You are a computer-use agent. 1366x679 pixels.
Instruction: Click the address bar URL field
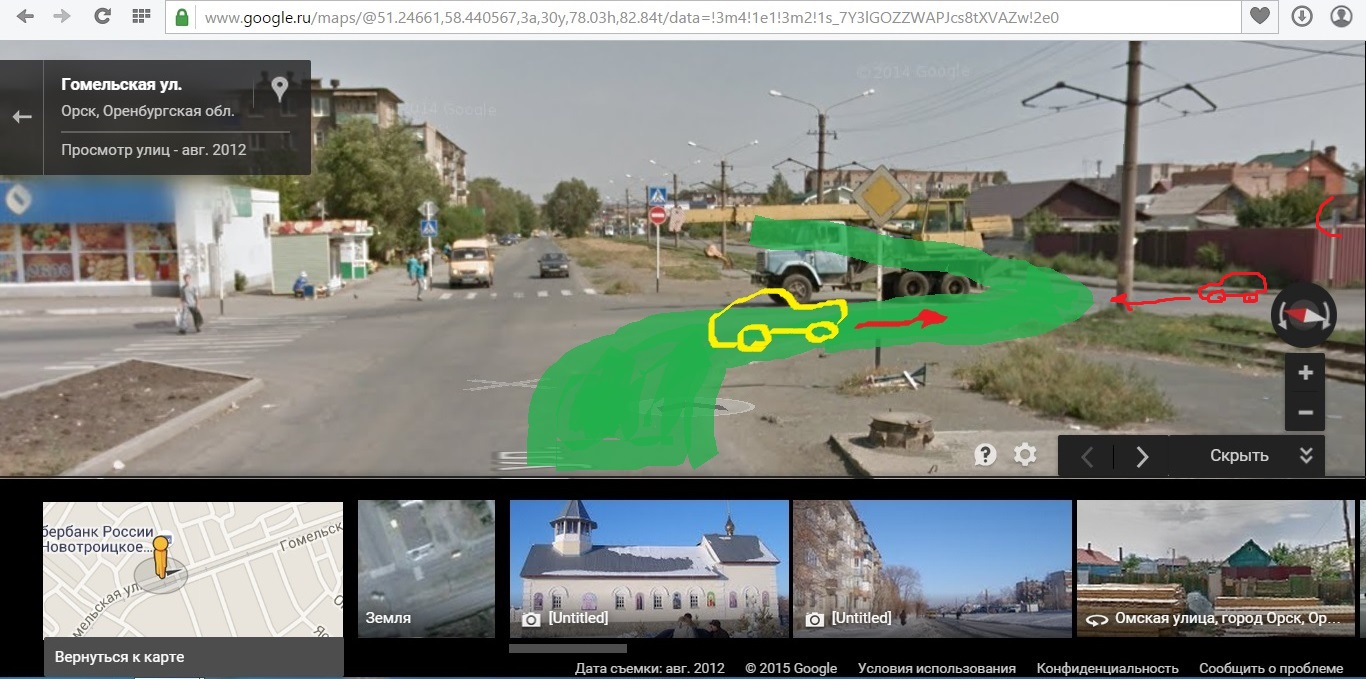point(700,17)
